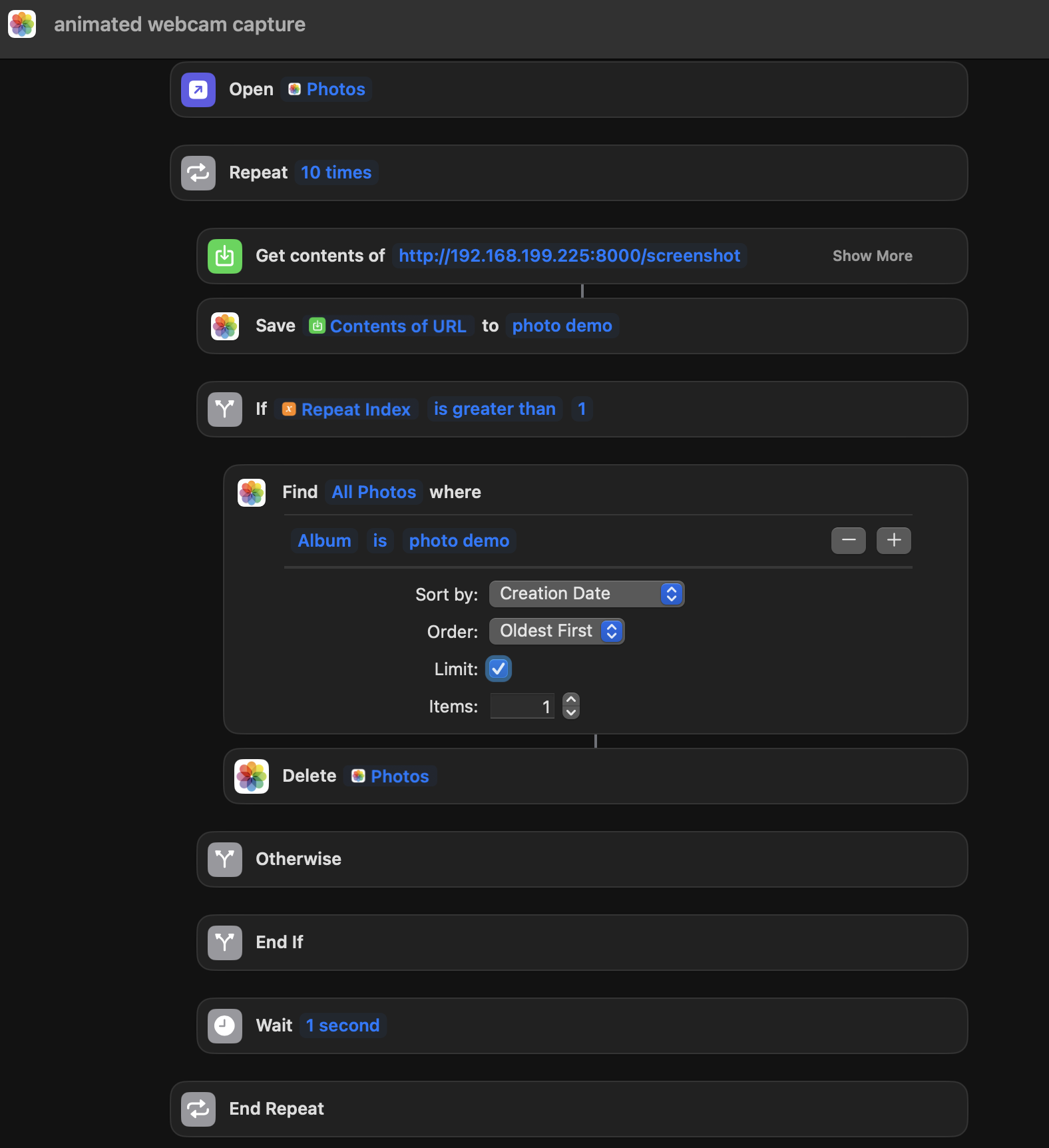Screen dimensions: 1049x1148
Task: Expand Show More for Get contents
Action: point(872,256)
